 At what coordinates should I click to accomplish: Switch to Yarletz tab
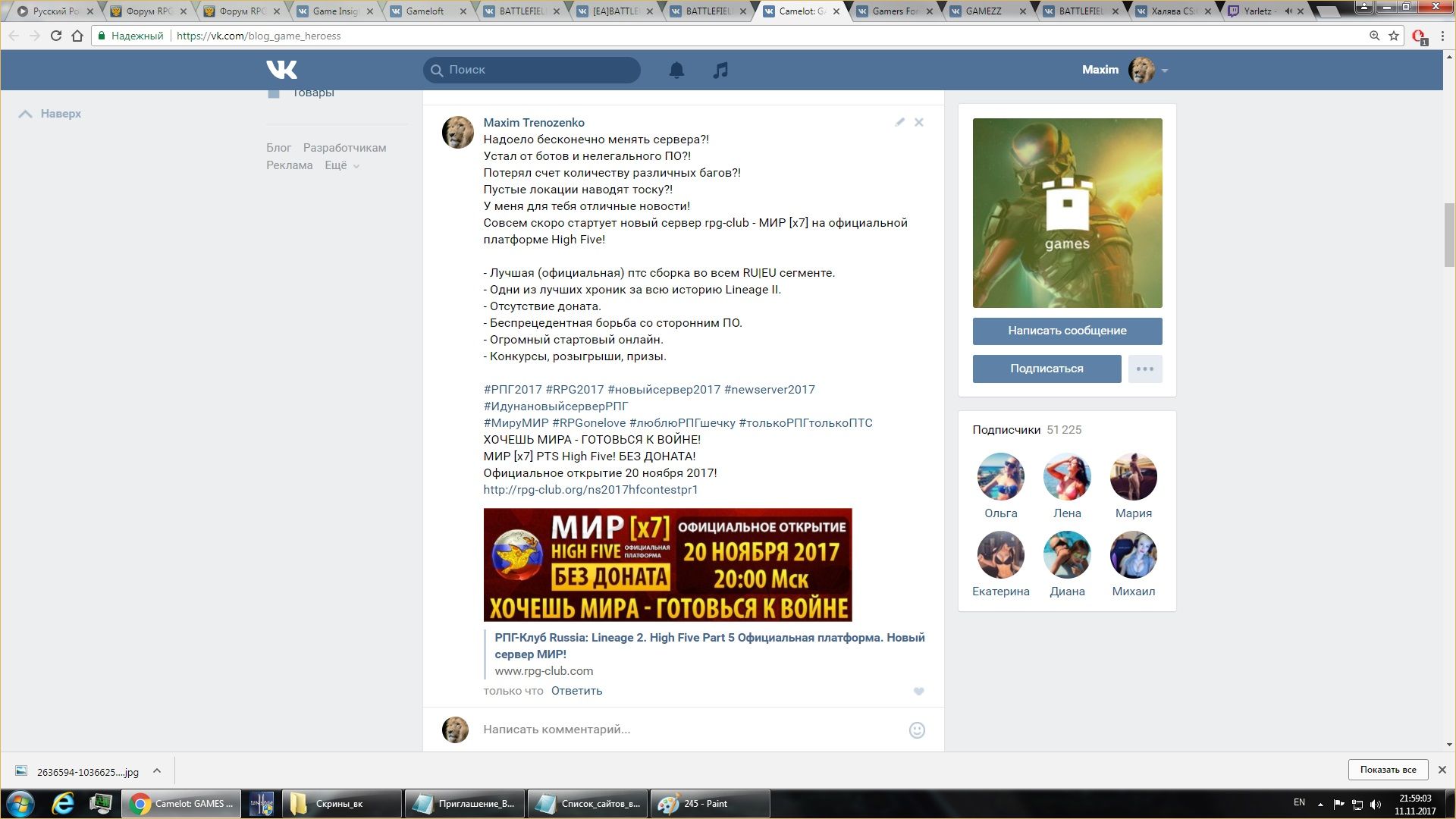1264,11
